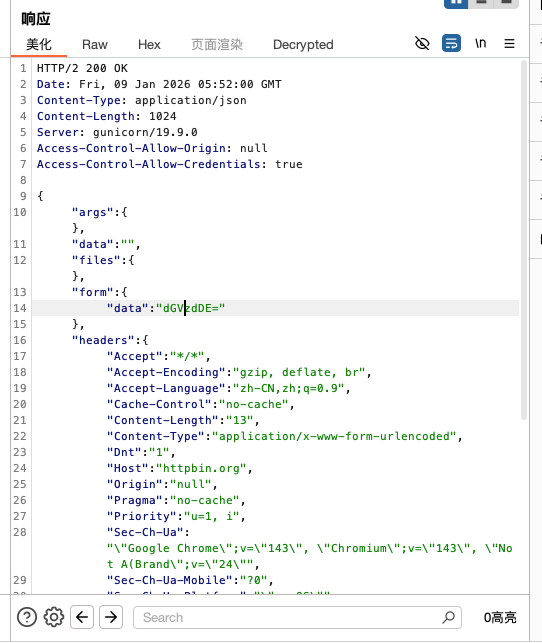
Task: Click the 0高亮 highlight counter
Action: pyautogui.click(x=500, y=617)
